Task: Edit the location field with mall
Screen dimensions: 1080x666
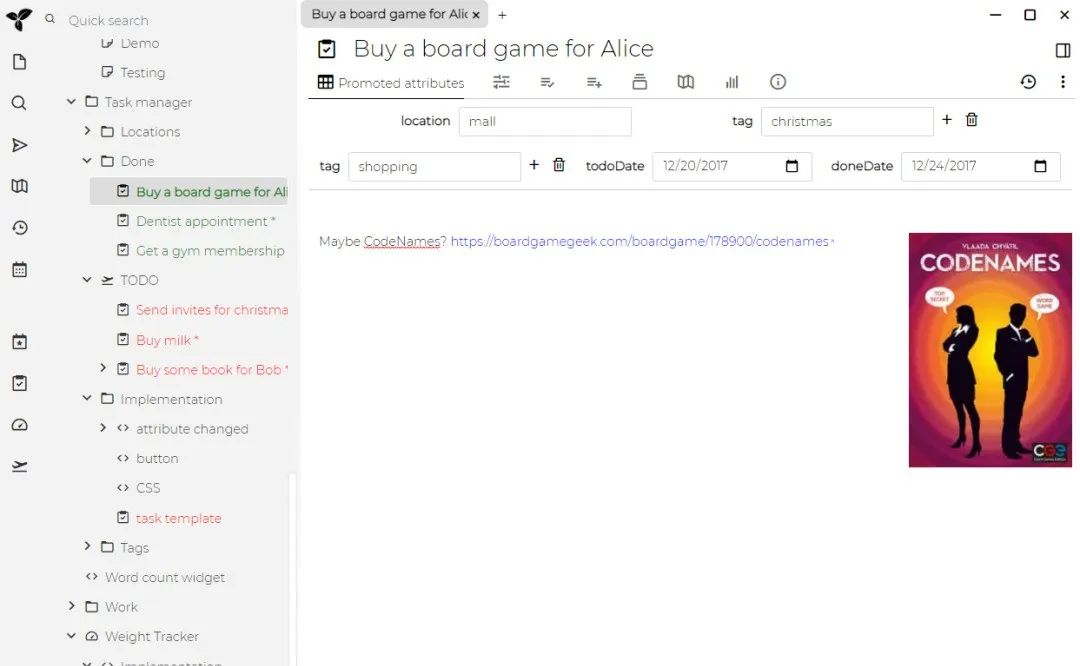Action: (545, 121)
